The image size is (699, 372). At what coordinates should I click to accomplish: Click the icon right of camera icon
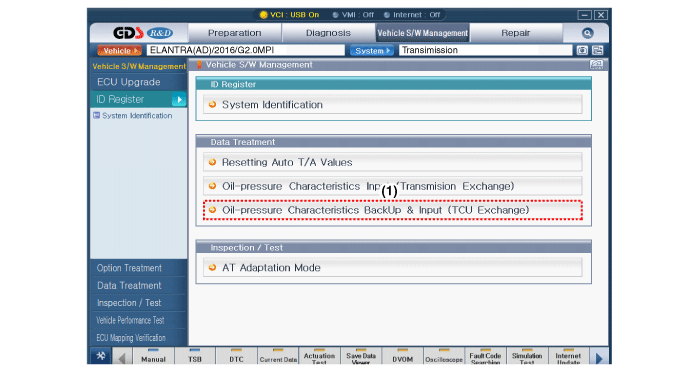tap(597, 50)
